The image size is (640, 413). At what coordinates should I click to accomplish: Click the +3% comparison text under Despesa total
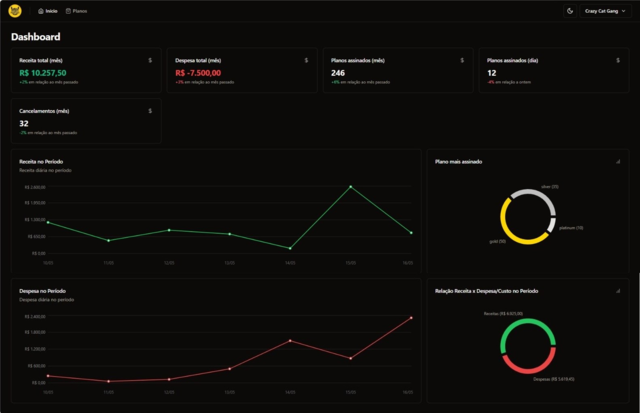pos(204,82)
